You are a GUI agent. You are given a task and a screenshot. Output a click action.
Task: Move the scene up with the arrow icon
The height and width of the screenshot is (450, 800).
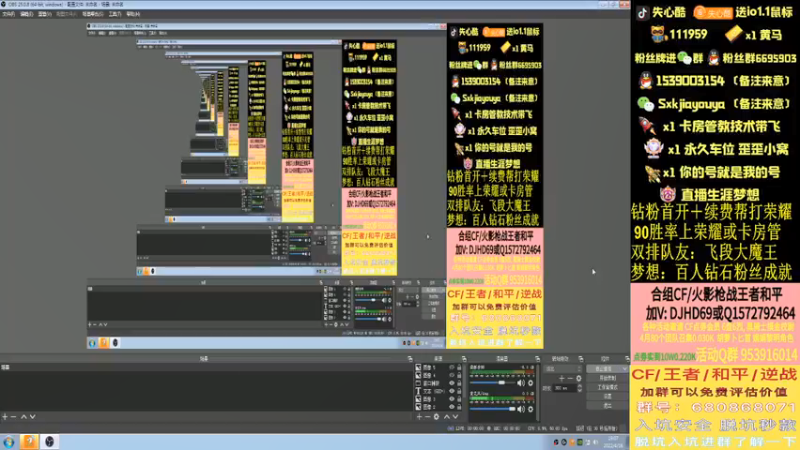pos(23,417)
